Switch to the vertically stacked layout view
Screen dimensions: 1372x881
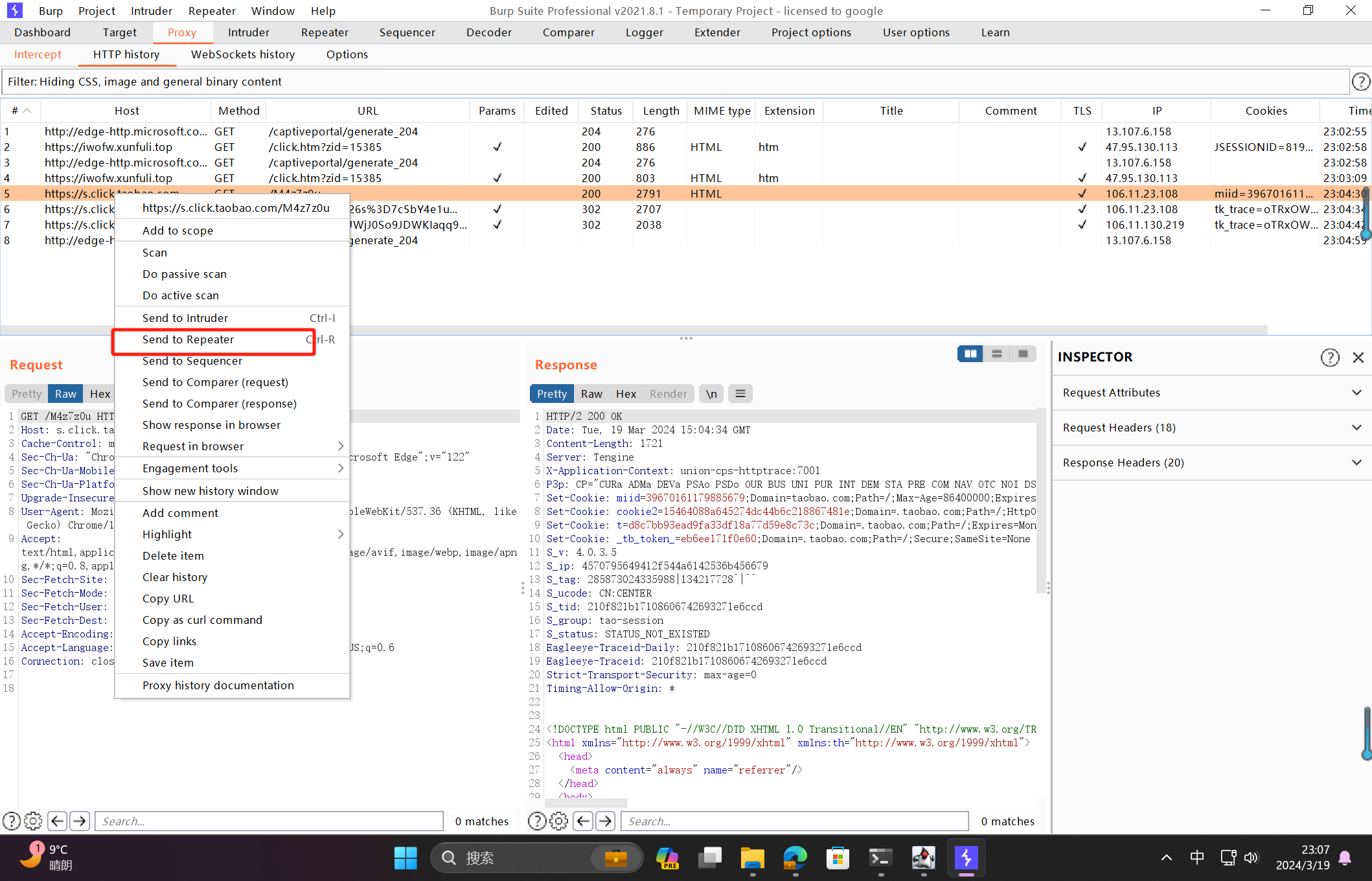pyautogui.click(x=996, y=354)
